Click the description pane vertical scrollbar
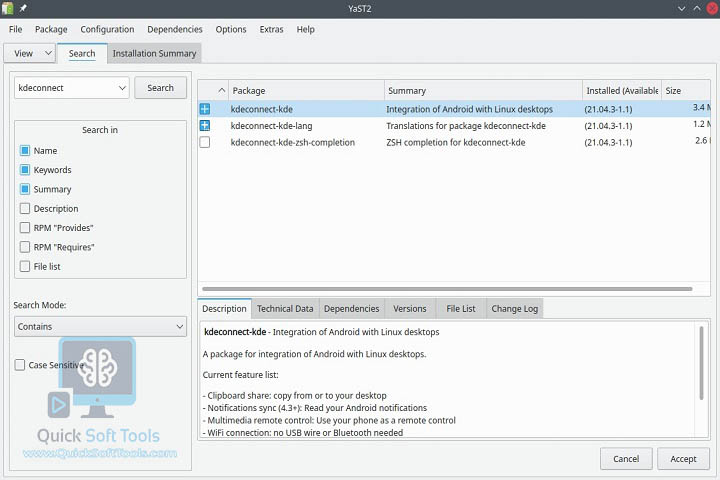The image size is (720, 480). (701, 363)
